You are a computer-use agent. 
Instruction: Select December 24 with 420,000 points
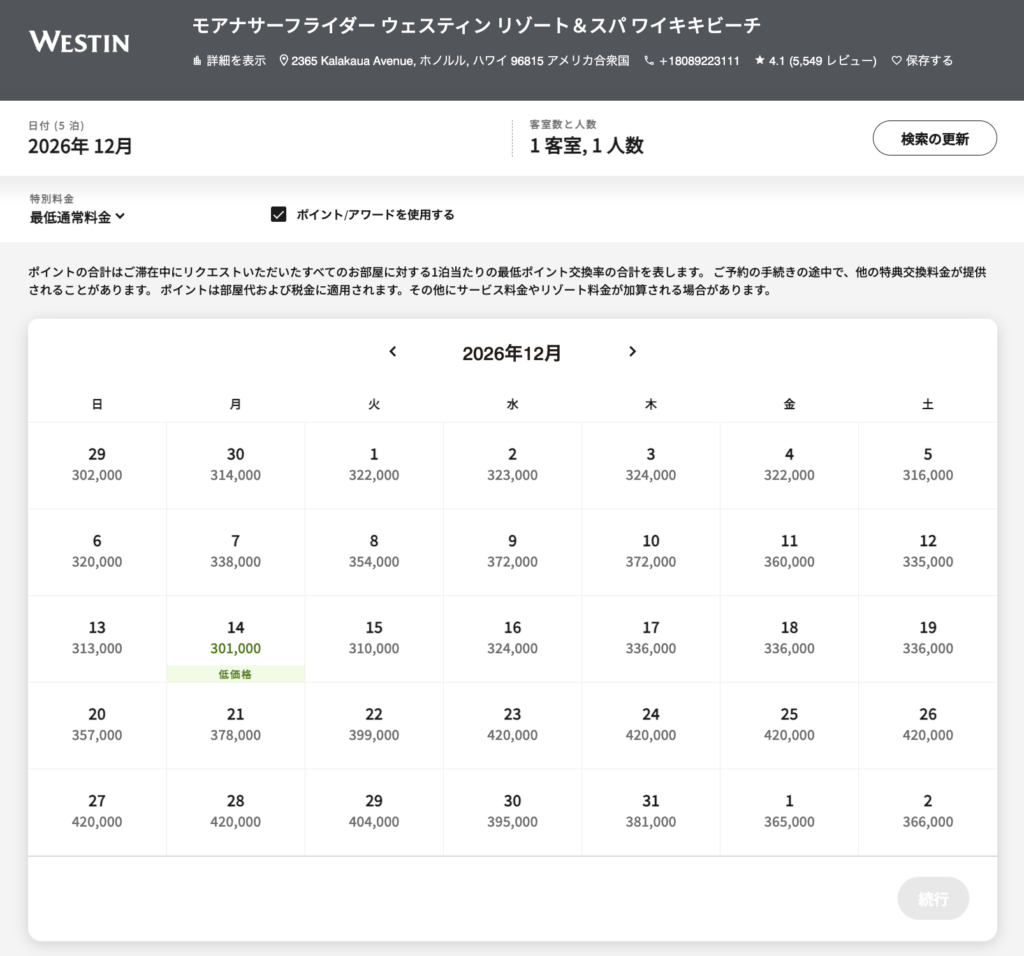(x=650, y=725)
